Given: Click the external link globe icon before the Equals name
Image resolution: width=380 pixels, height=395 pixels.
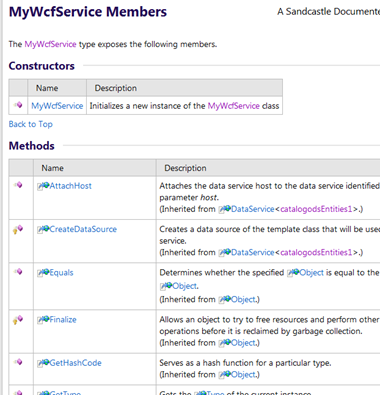Looking at the screenshot, I should coord(43,273).
